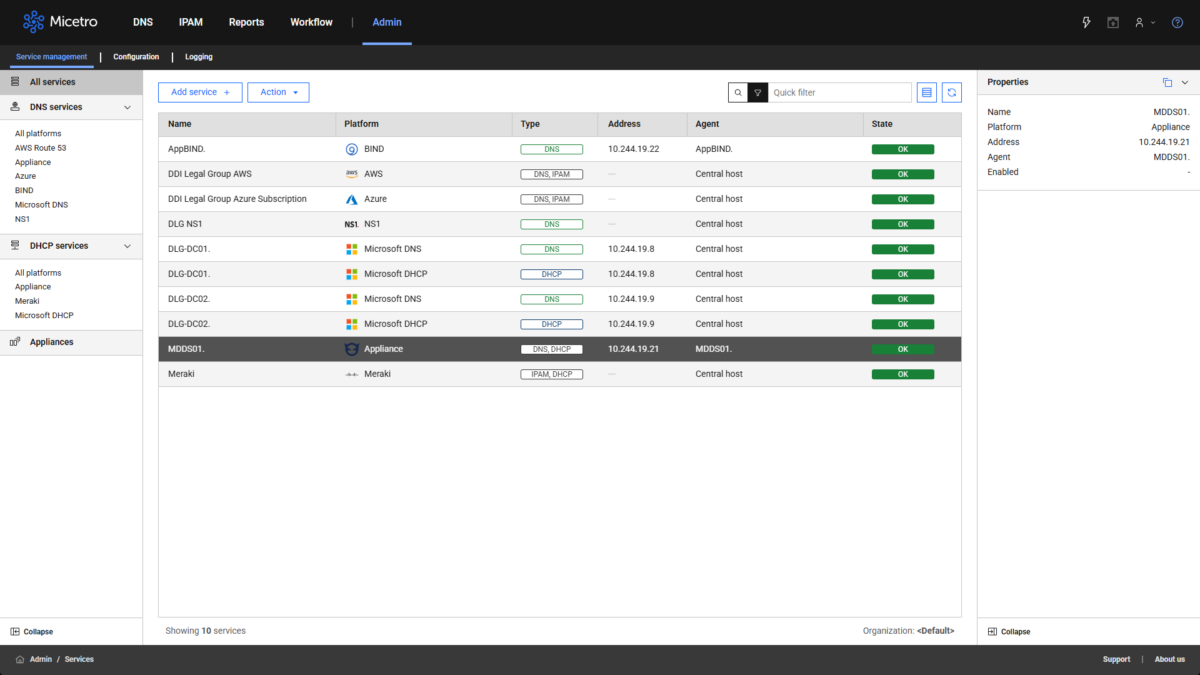Open the About us link

coord(1170,659)
